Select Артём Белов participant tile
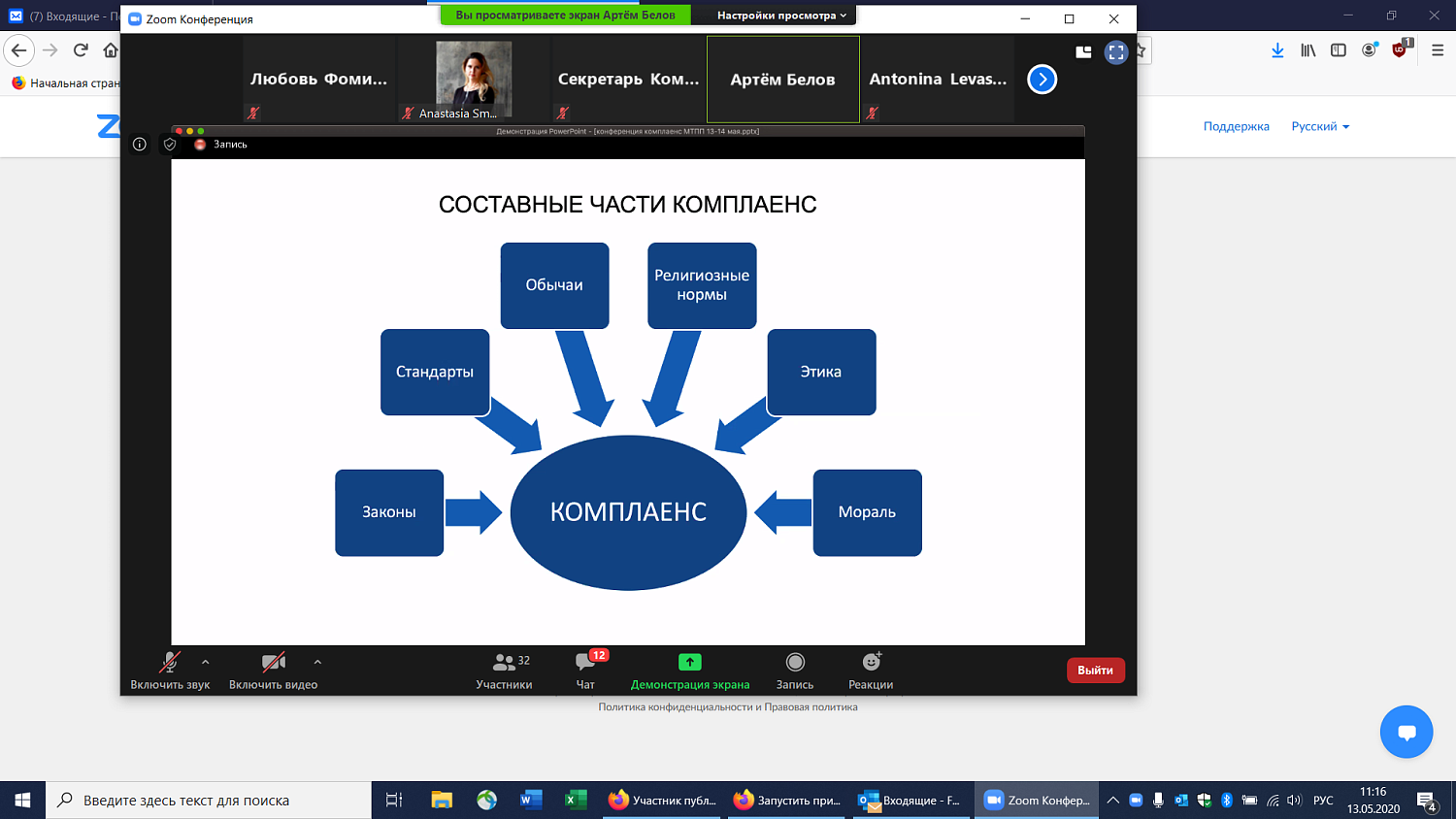 point(782,80)
